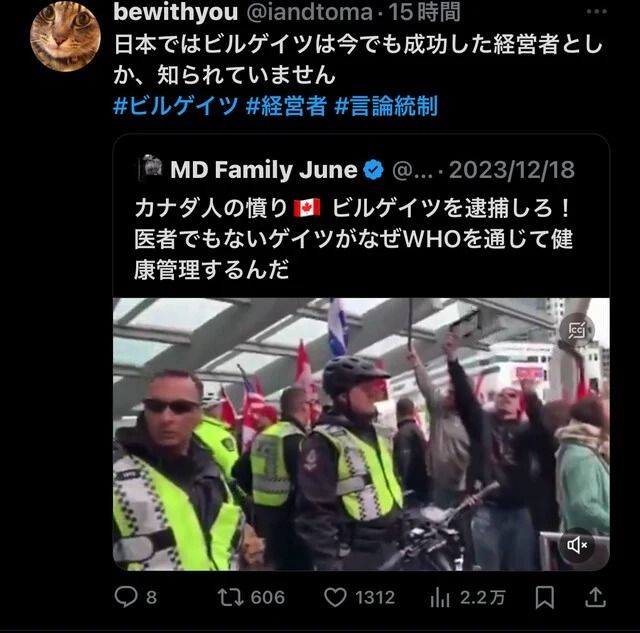Image resolution: width=640 pixels, height=633 pixels.
Task: Open the three-dot more options menu
Action: pyautogui.click(x=596, y=11)
